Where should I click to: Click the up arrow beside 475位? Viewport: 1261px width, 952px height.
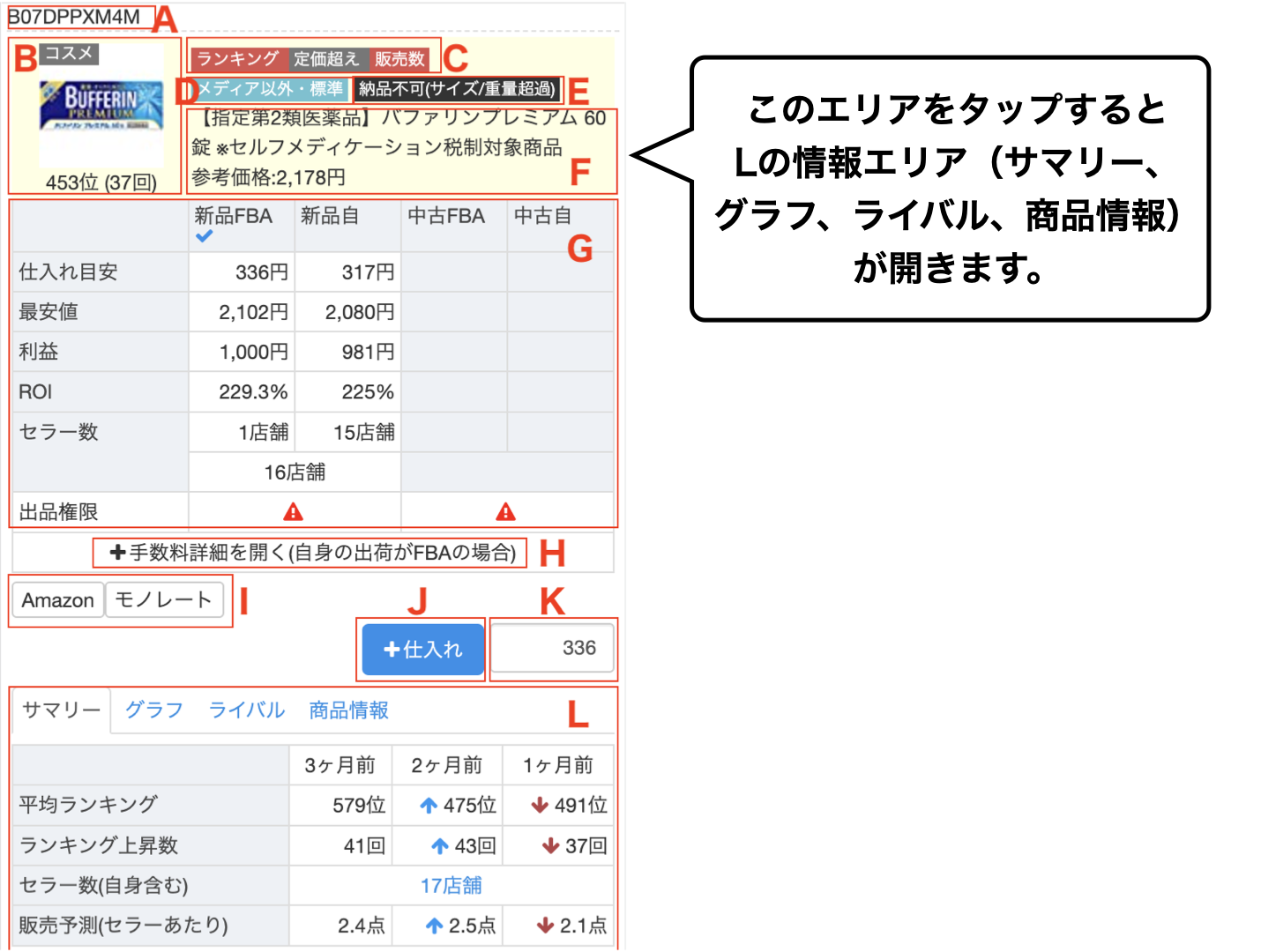(x=429, y=805)
